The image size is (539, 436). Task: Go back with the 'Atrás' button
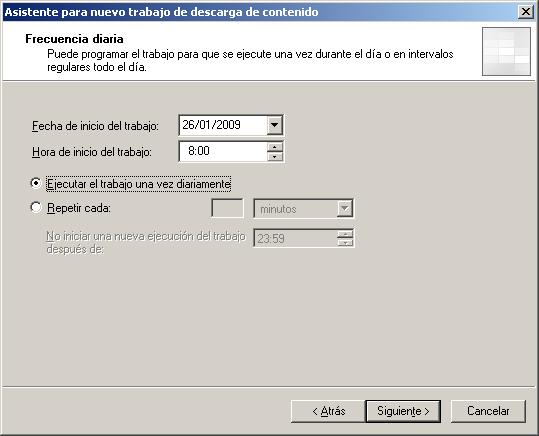328,411
